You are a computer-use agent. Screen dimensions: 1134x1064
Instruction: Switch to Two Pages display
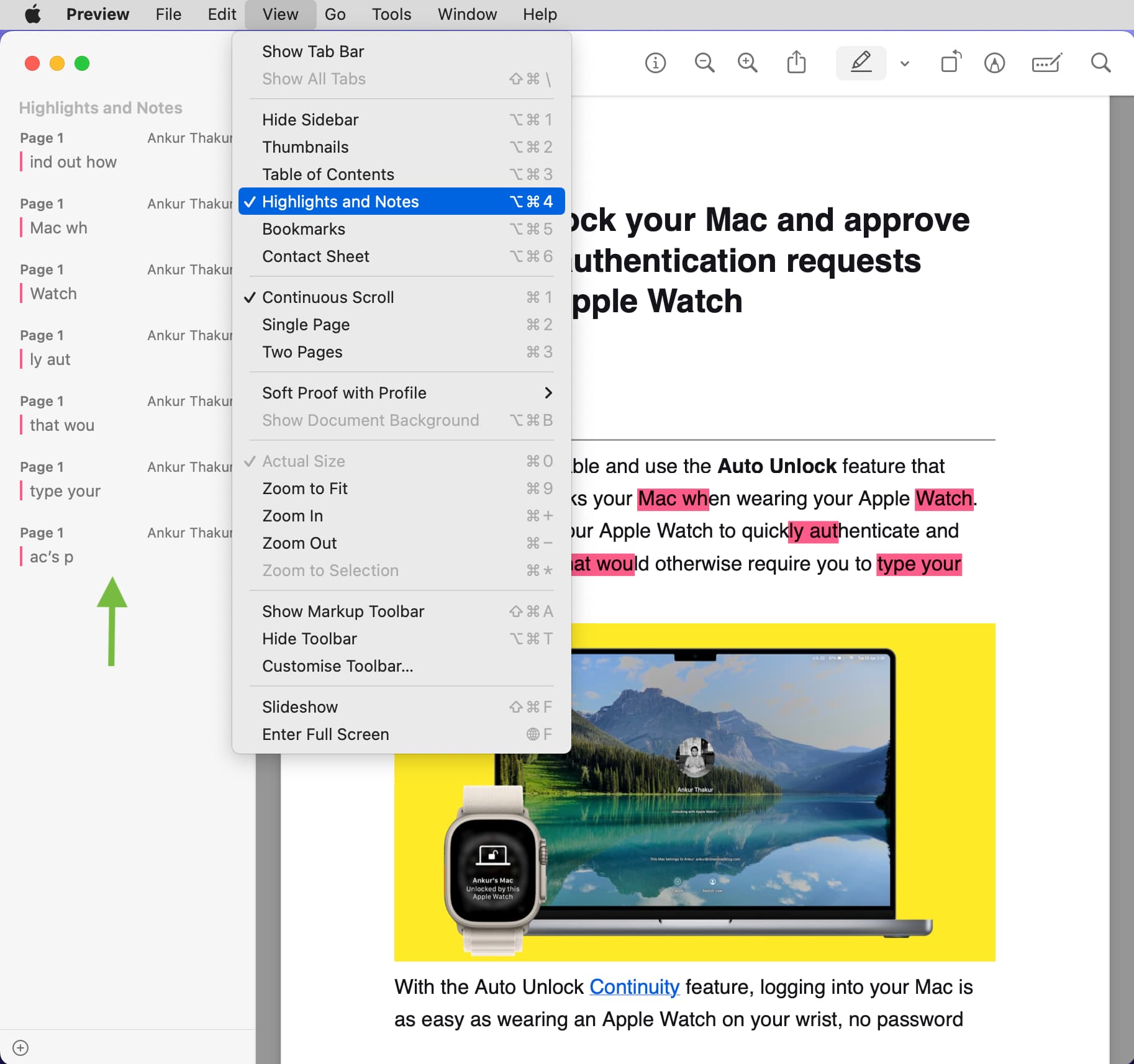pos(401,352)
